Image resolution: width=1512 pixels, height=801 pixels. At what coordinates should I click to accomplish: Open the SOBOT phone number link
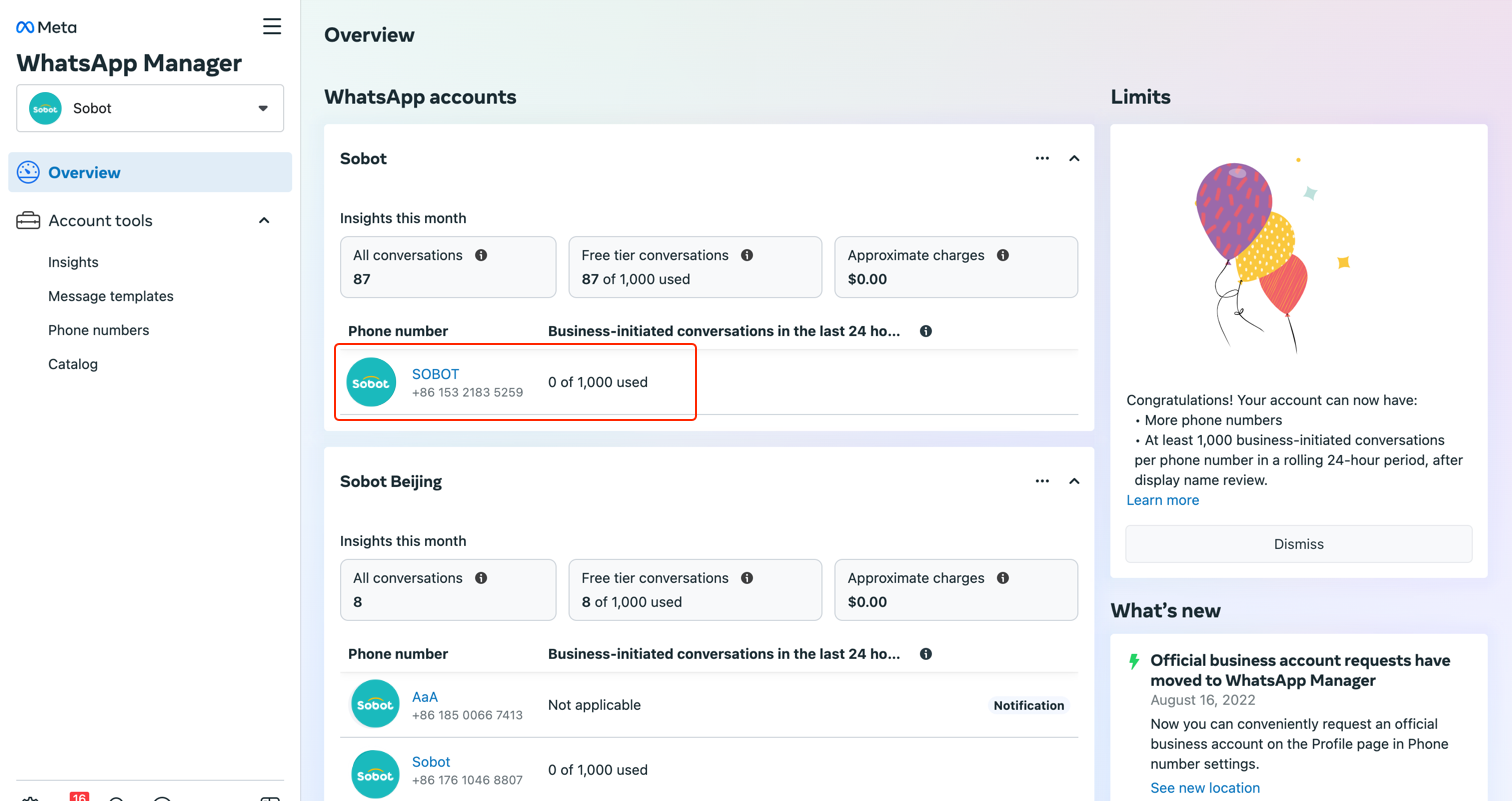point(435,374)
